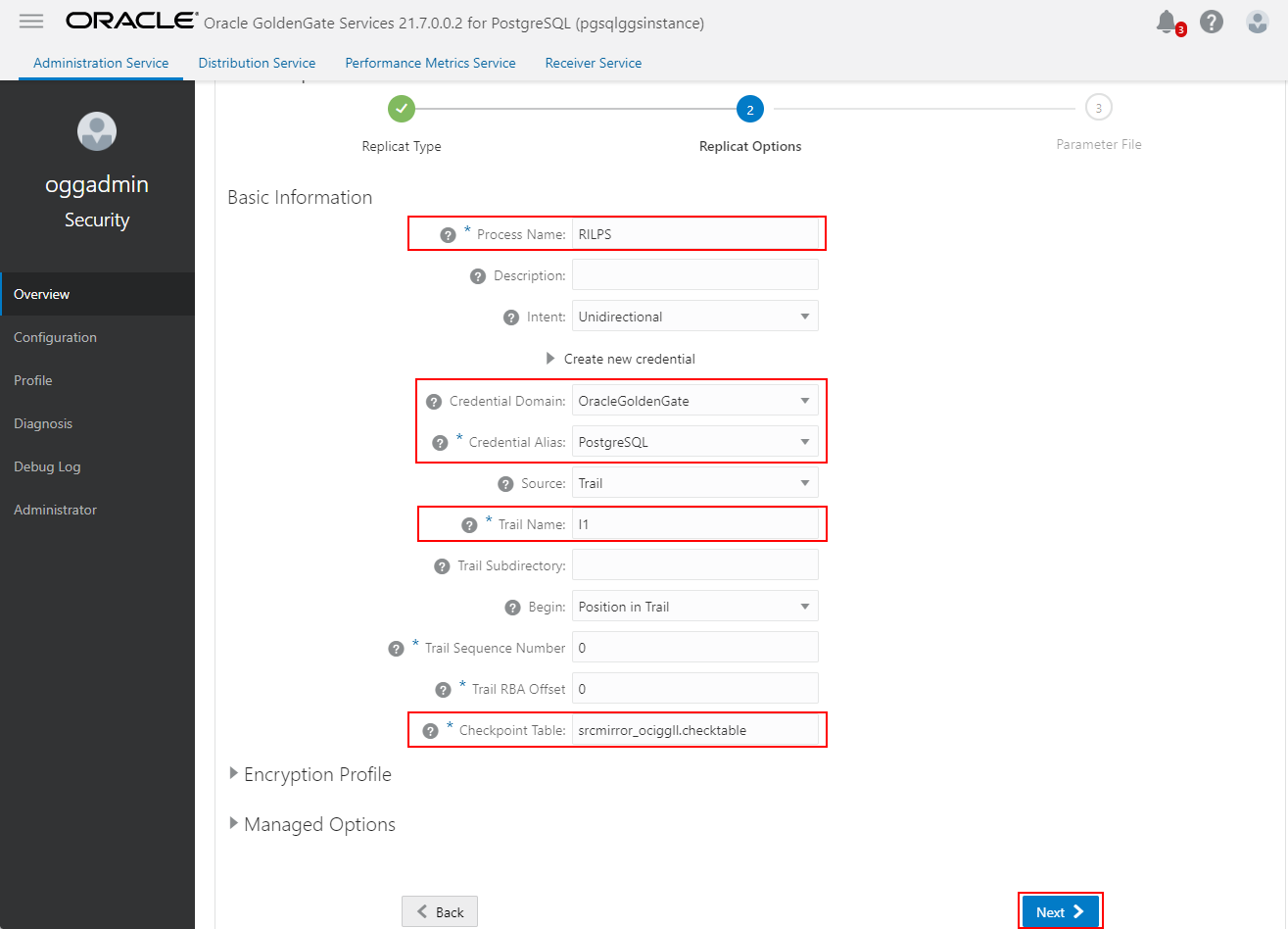This screenshot has width=1288, height=929.
Task: Open the help question mark in header
Action: [x=1212, y=22]
